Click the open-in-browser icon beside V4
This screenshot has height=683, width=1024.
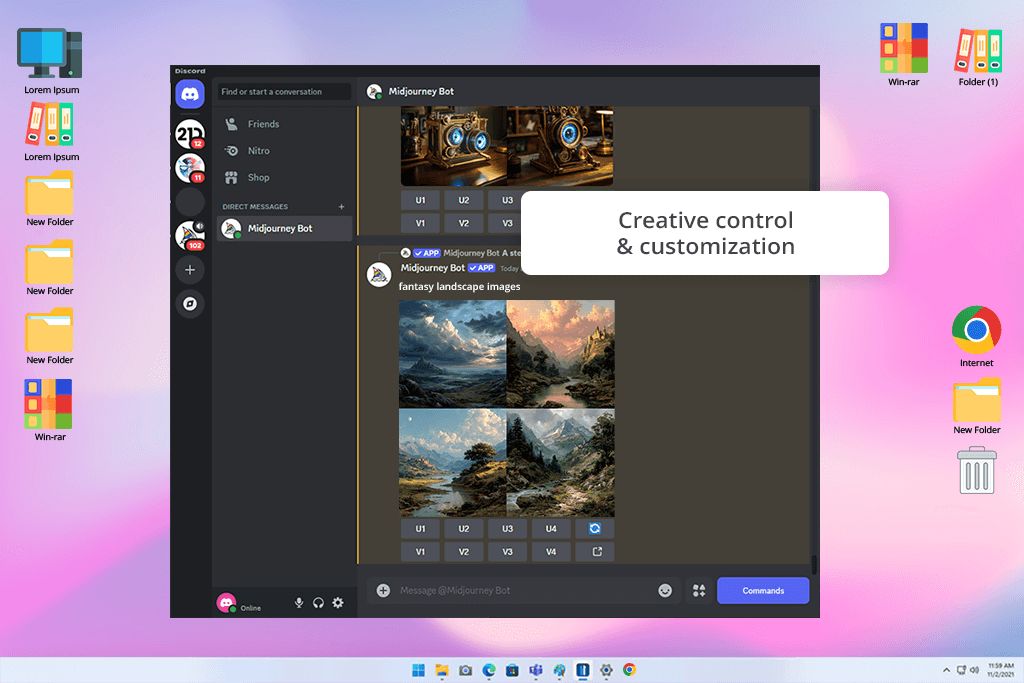[595, 552]
